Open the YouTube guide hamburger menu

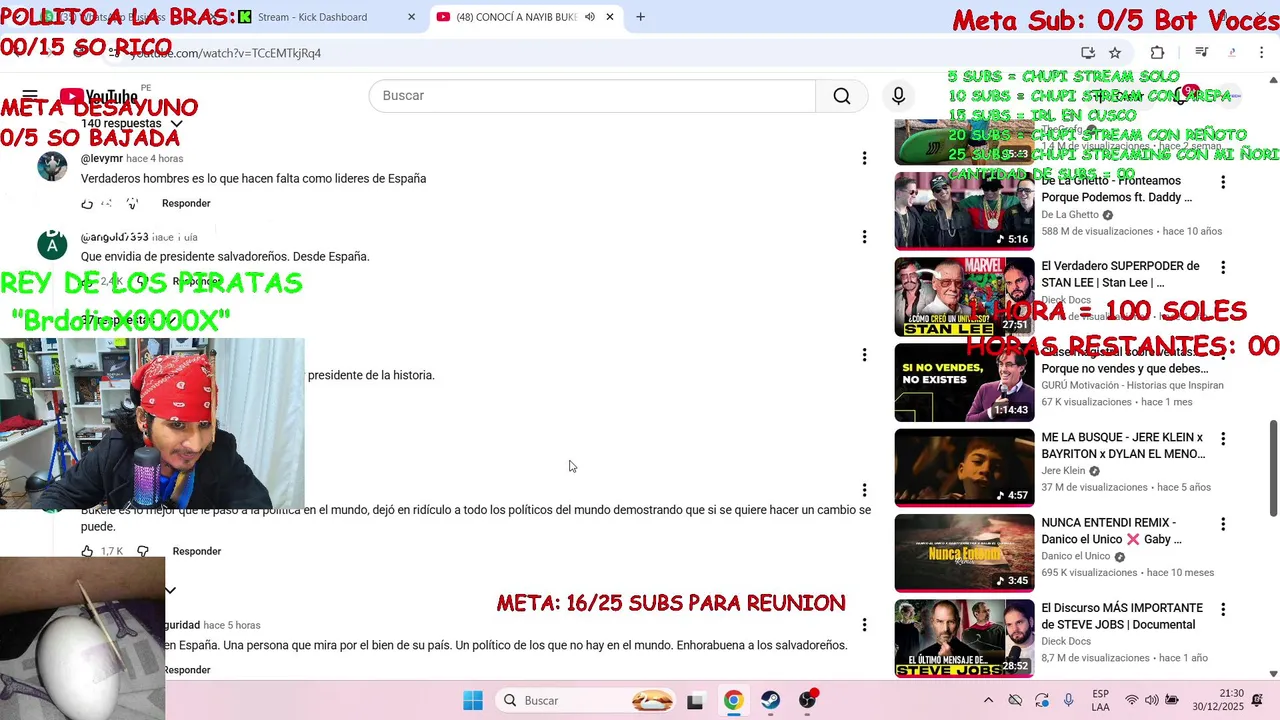coord(30,96)
